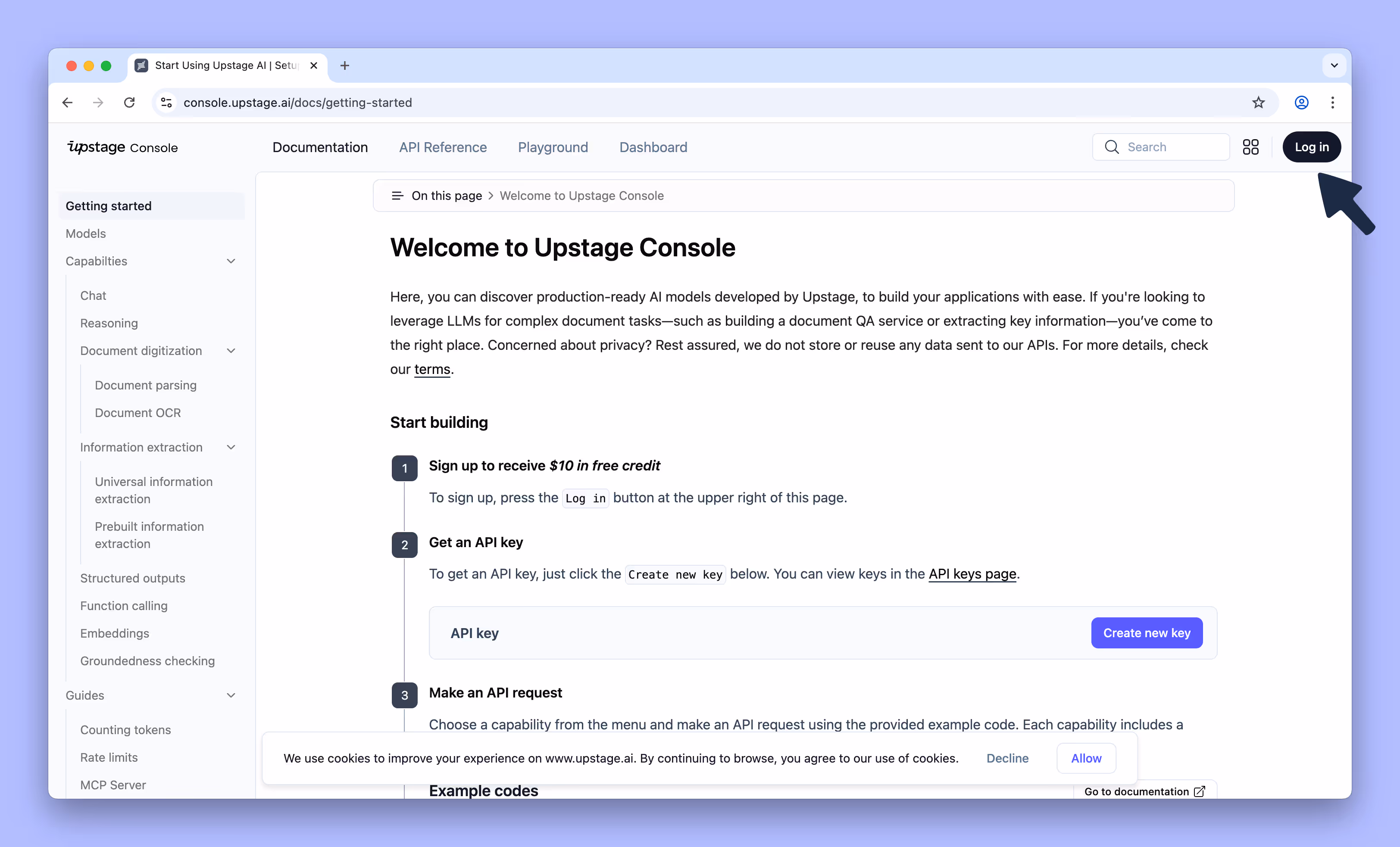This screenshot has width=1400, height=847.
Task: Collapse the Guides section
Action: (x=231, y=695)
